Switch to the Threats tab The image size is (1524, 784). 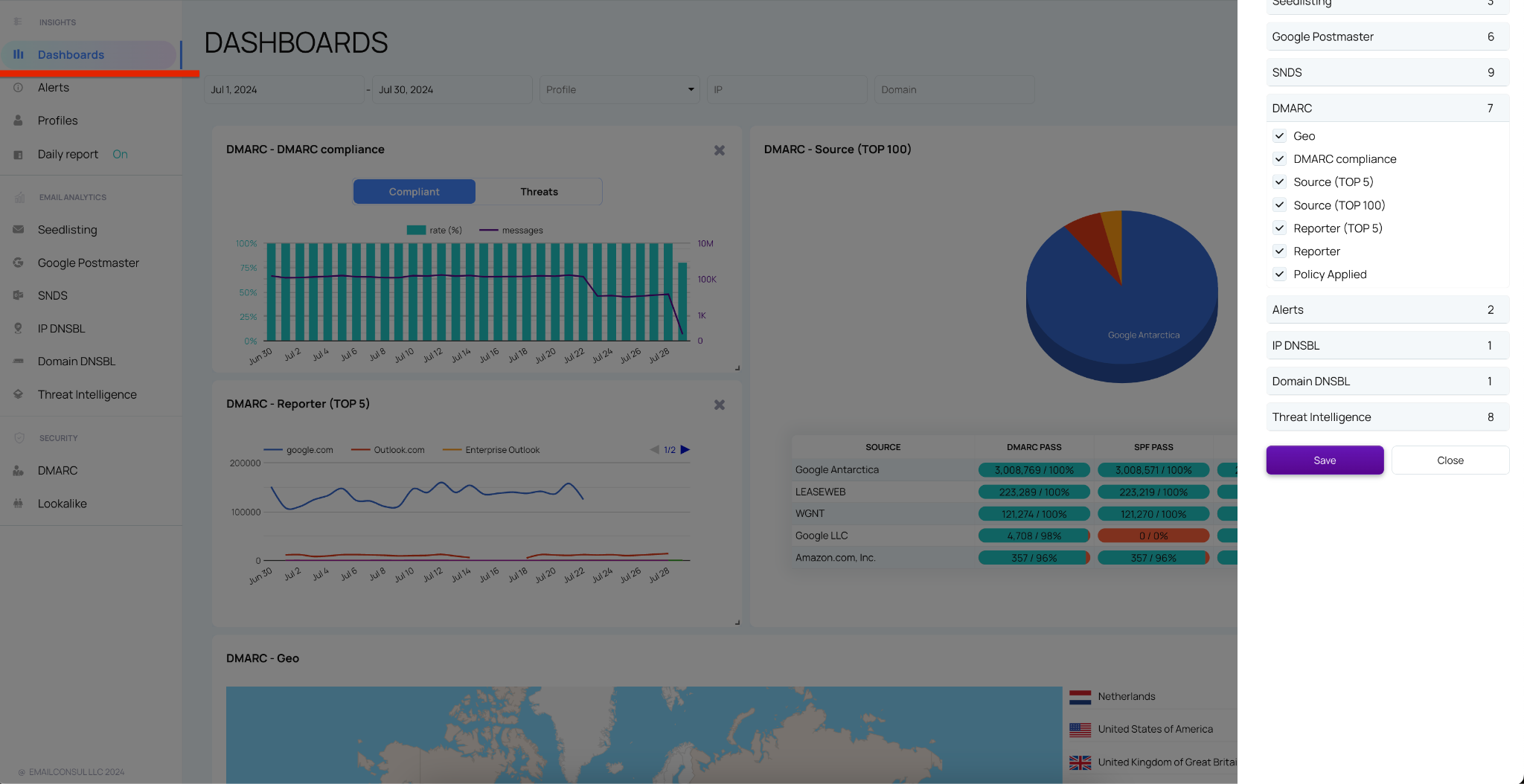point(539,191)
